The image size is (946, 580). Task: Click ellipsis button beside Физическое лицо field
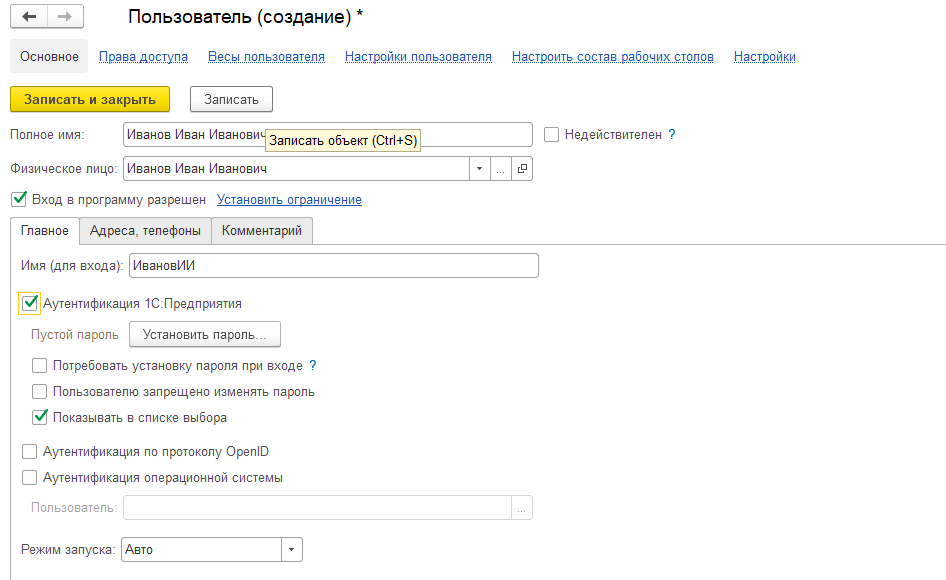pos(501,169)
